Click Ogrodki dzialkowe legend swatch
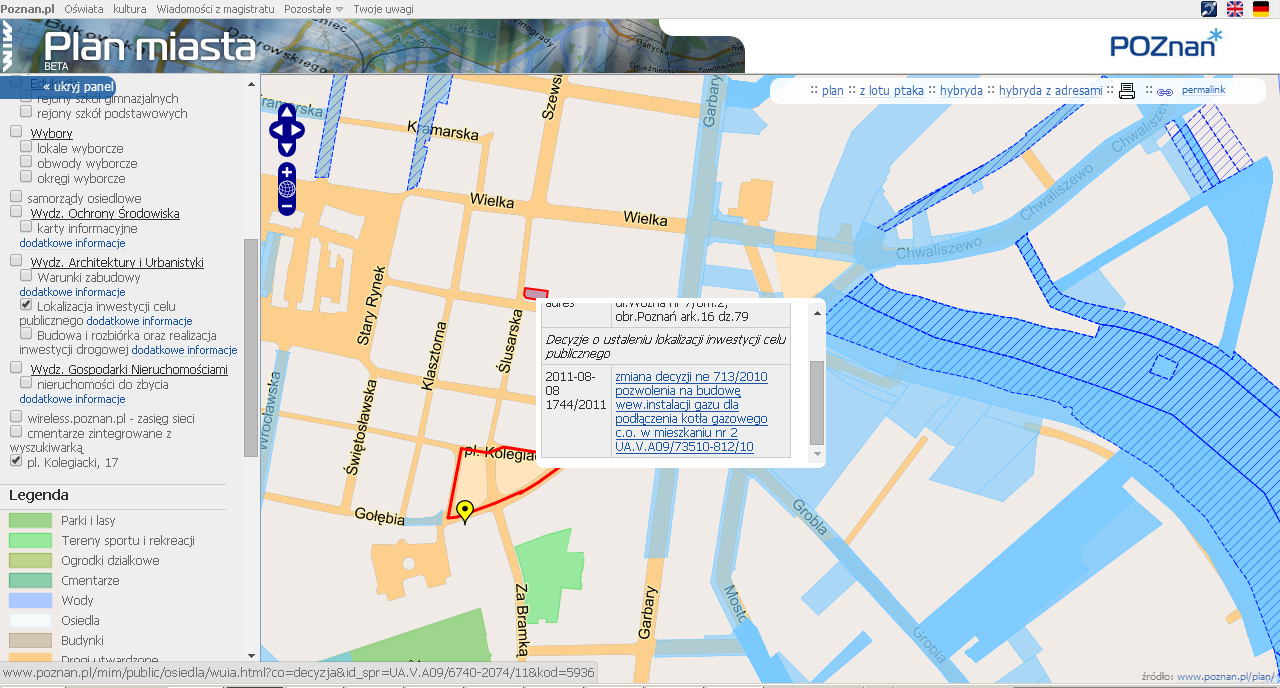The width and height of the screenshot is (1280, 688). [30, 560]
